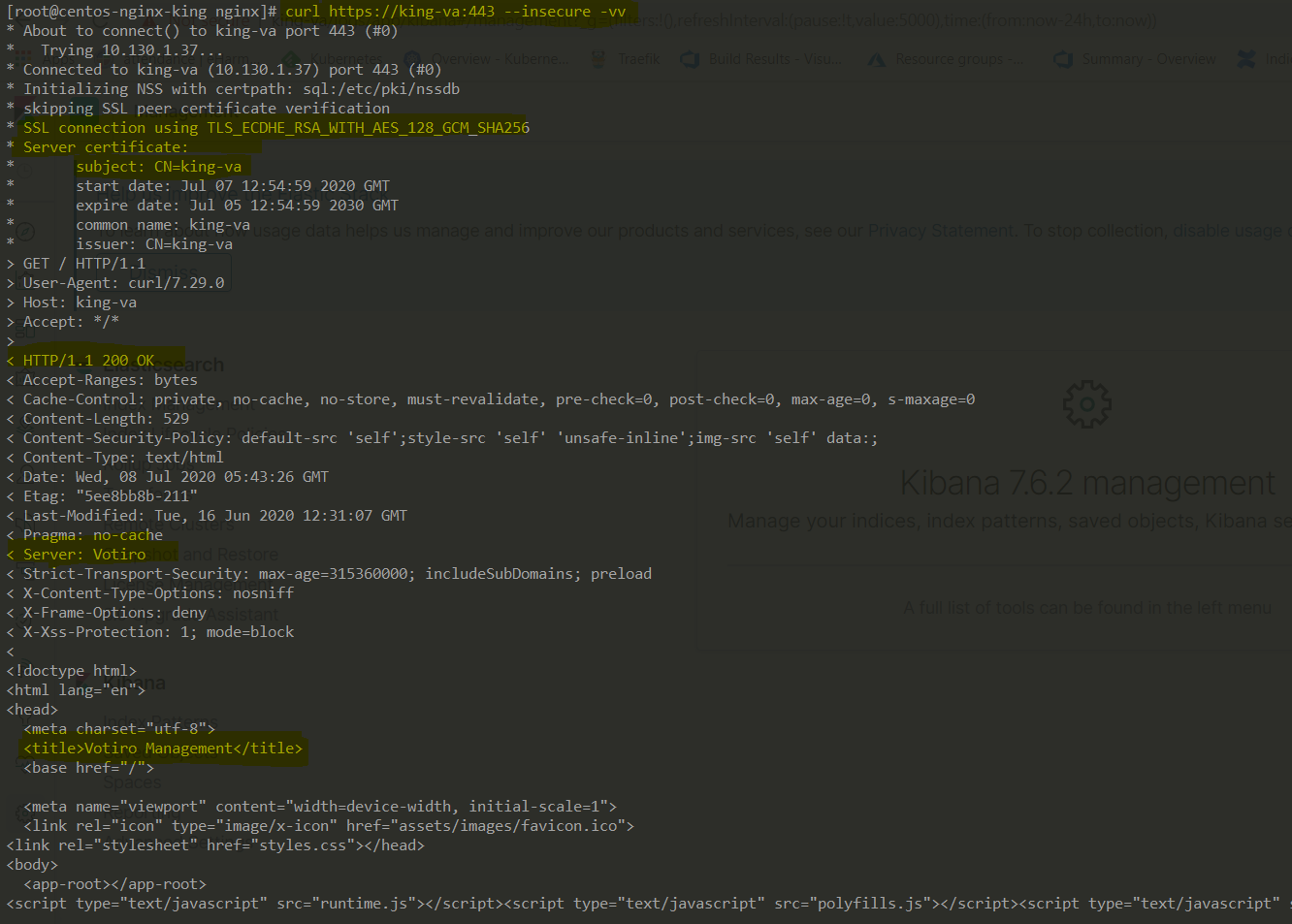Open 'Overview - Kuberne...' bookmark in background browser
Image resolution: width=1292 pixels, height=924 pixels.
(488, 59)
